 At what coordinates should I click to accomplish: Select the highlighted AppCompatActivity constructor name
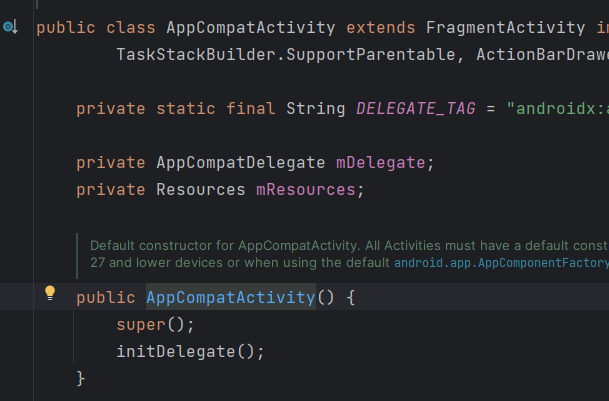[231, 298]
